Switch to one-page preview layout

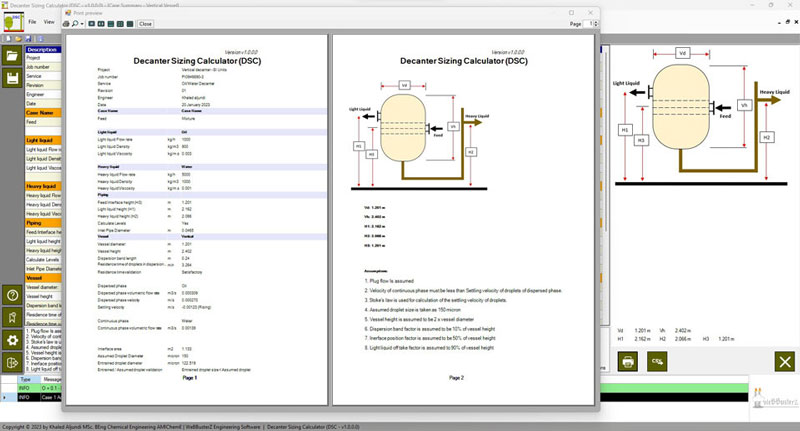[93, 23]
